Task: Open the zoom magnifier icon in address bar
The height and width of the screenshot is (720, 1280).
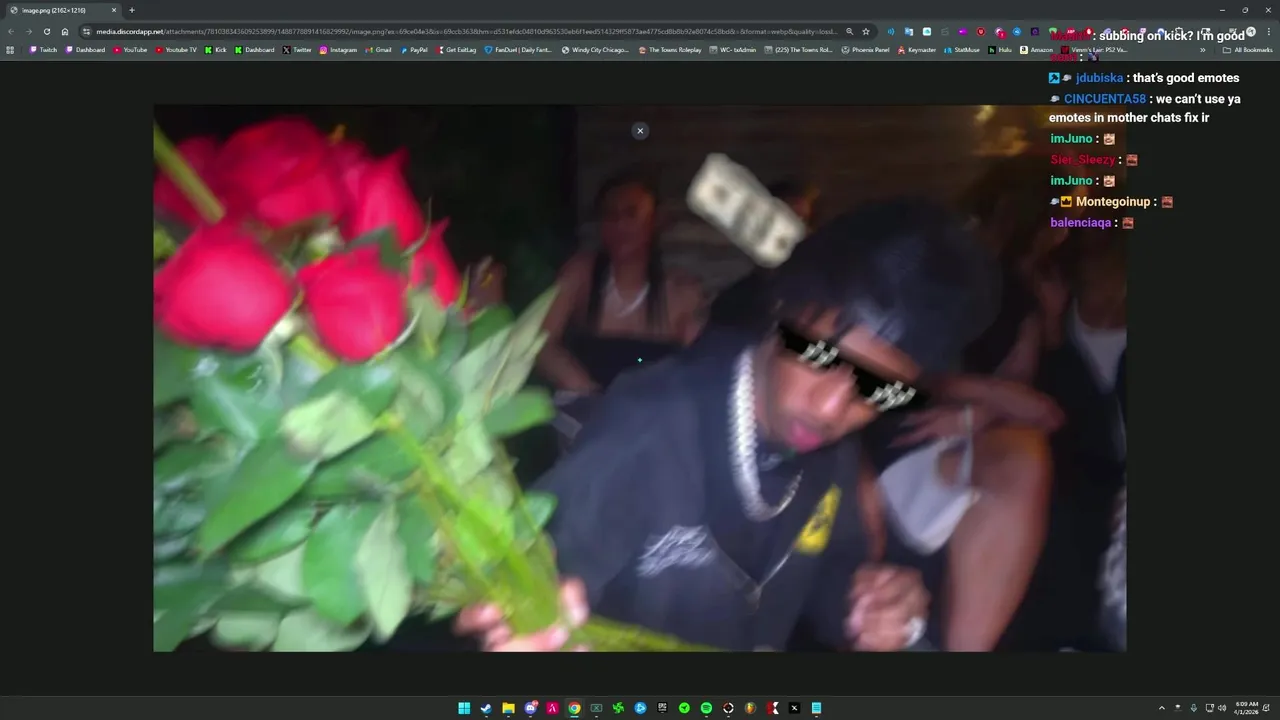Action: tap(850, 31)
